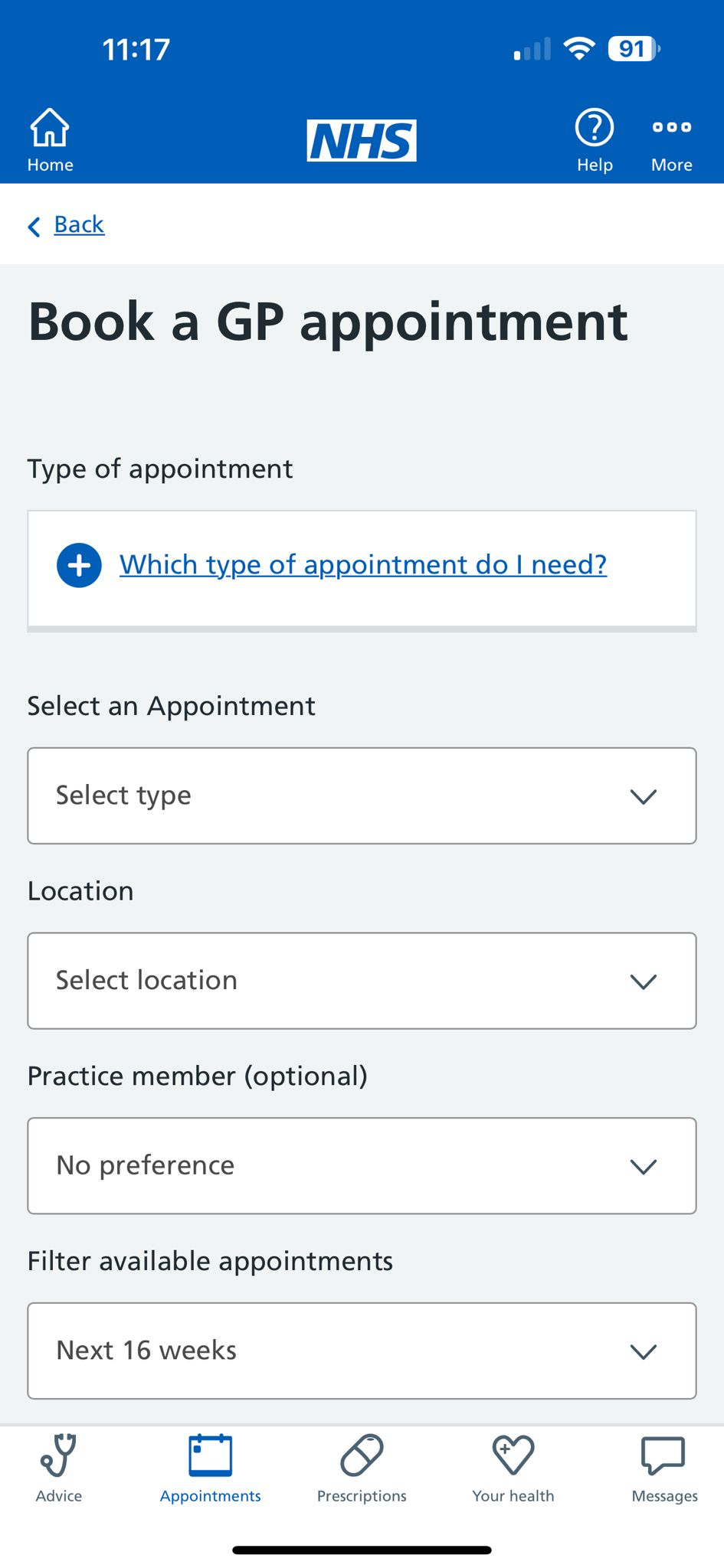
Task: Switch to the Messages tab
Action: pyautogui.click(x=663, y=1470)
